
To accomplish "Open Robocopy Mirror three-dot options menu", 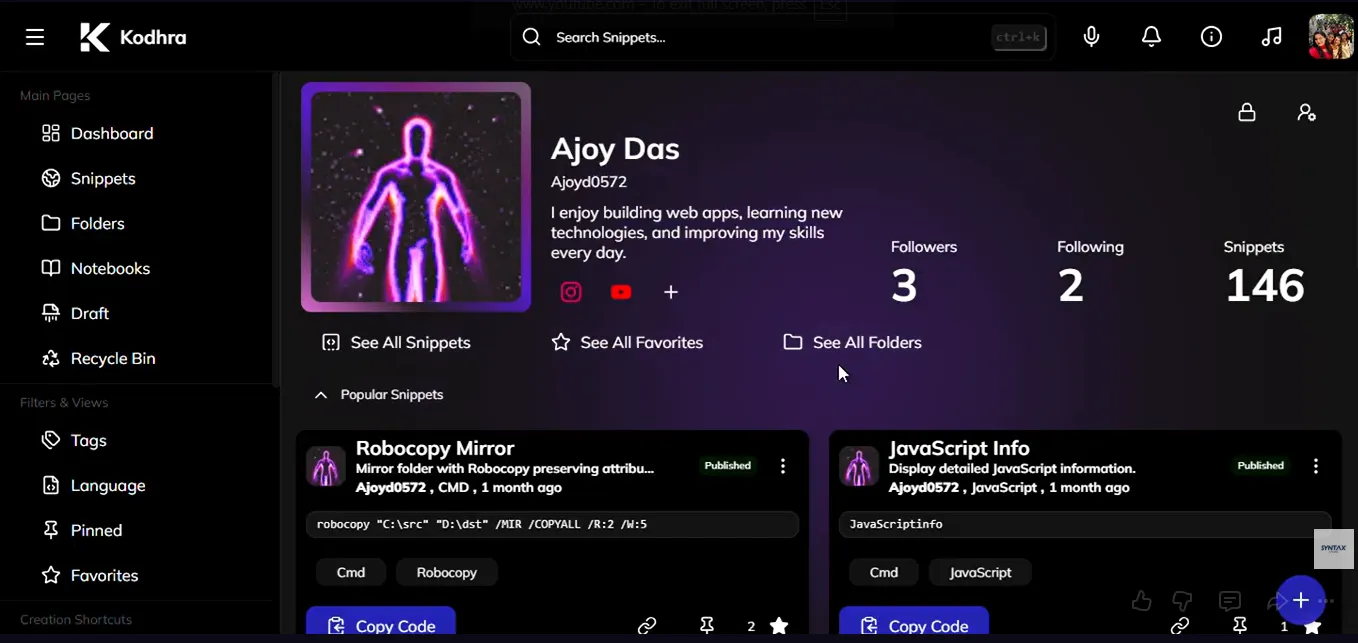I will point(783,466).
